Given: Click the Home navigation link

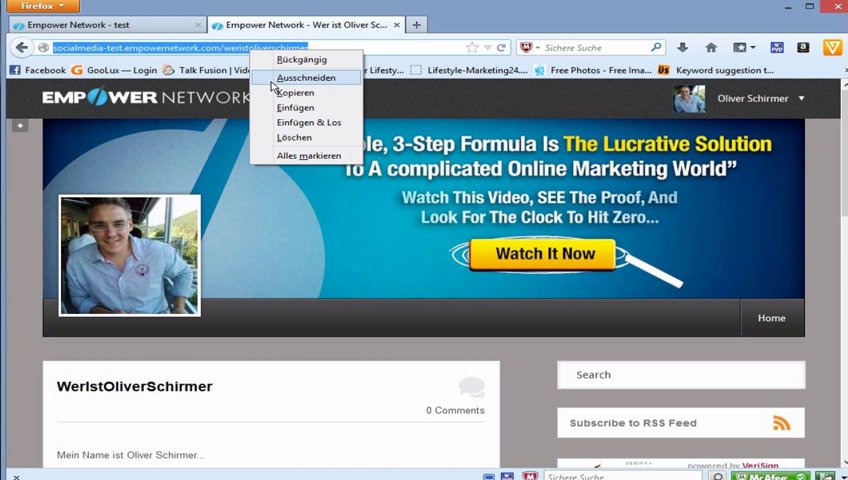Looking at the screenshot, I should pyautogui.click(x=771, y=318).
